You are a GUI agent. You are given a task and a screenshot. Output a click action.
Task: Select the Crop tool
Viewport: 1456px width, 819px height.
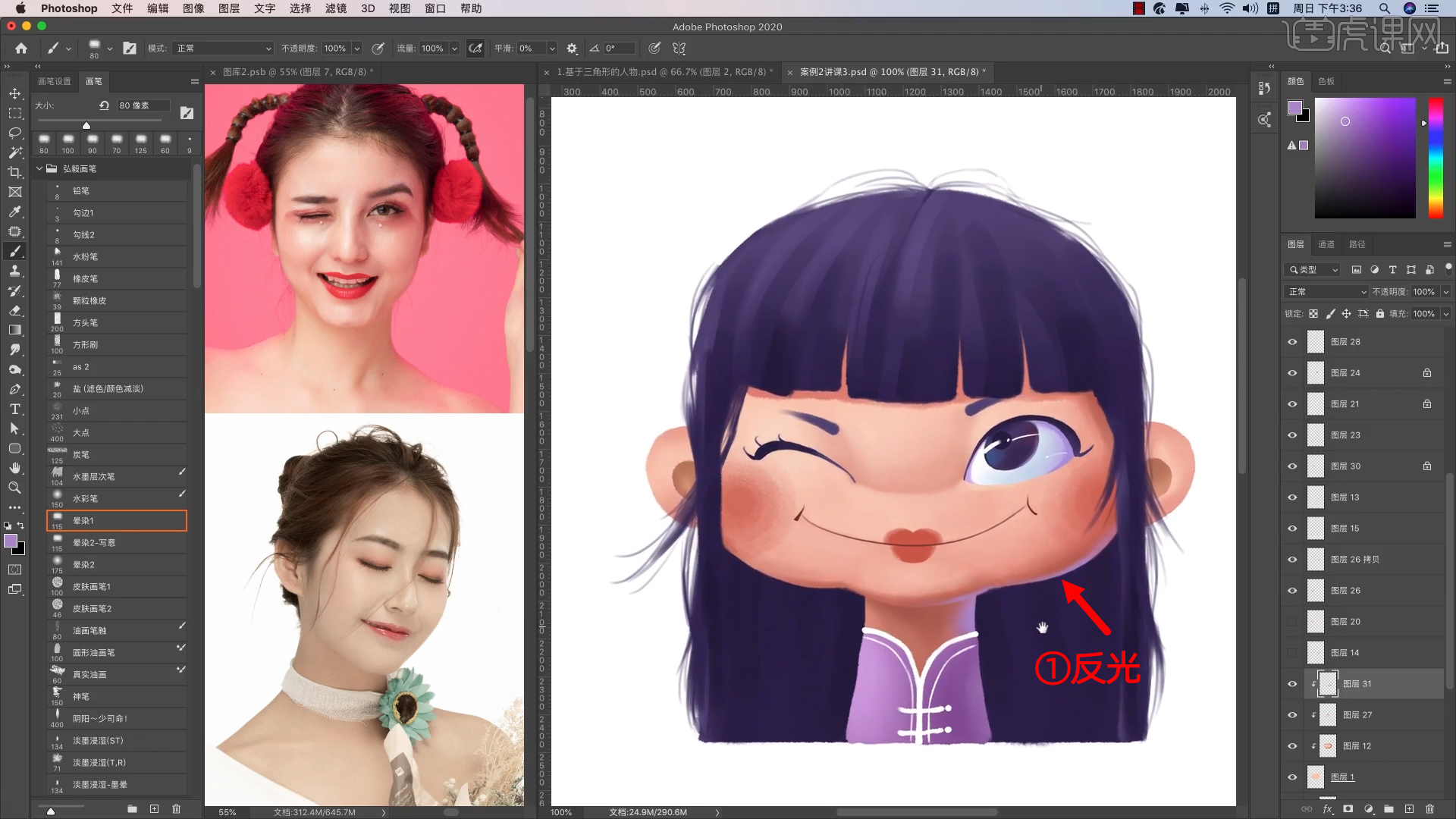pos(14,172)
